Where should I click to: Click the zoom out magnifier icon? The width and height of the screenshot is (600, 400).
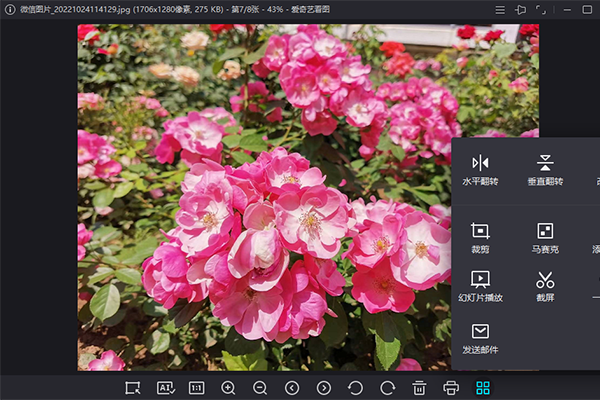pos(260,387)
